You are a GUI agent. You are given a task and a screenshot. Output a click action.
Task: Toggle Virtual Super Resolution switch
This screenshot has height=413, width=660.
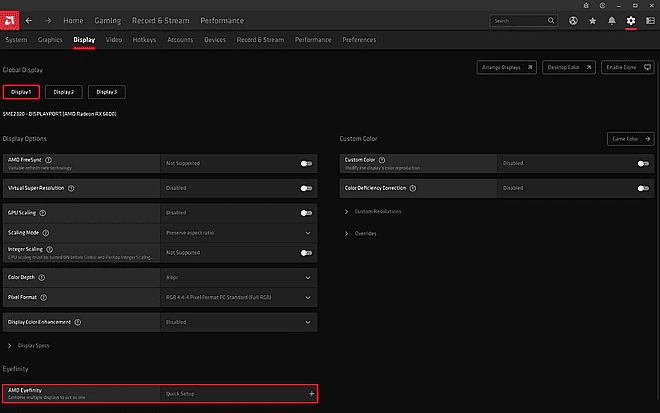click(306, 187)
